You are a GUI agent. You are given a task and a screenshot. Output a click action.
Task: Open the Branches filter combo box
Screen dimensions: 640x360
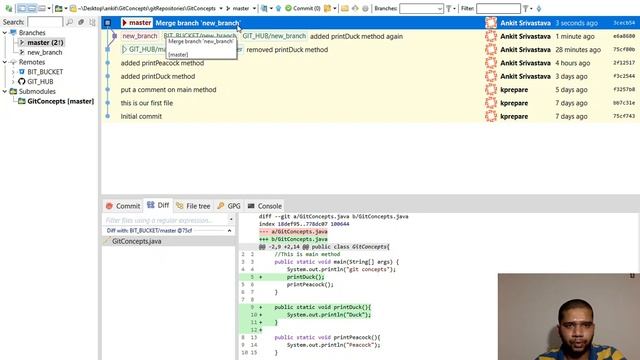pyautogui.click(x=421, y=9)
